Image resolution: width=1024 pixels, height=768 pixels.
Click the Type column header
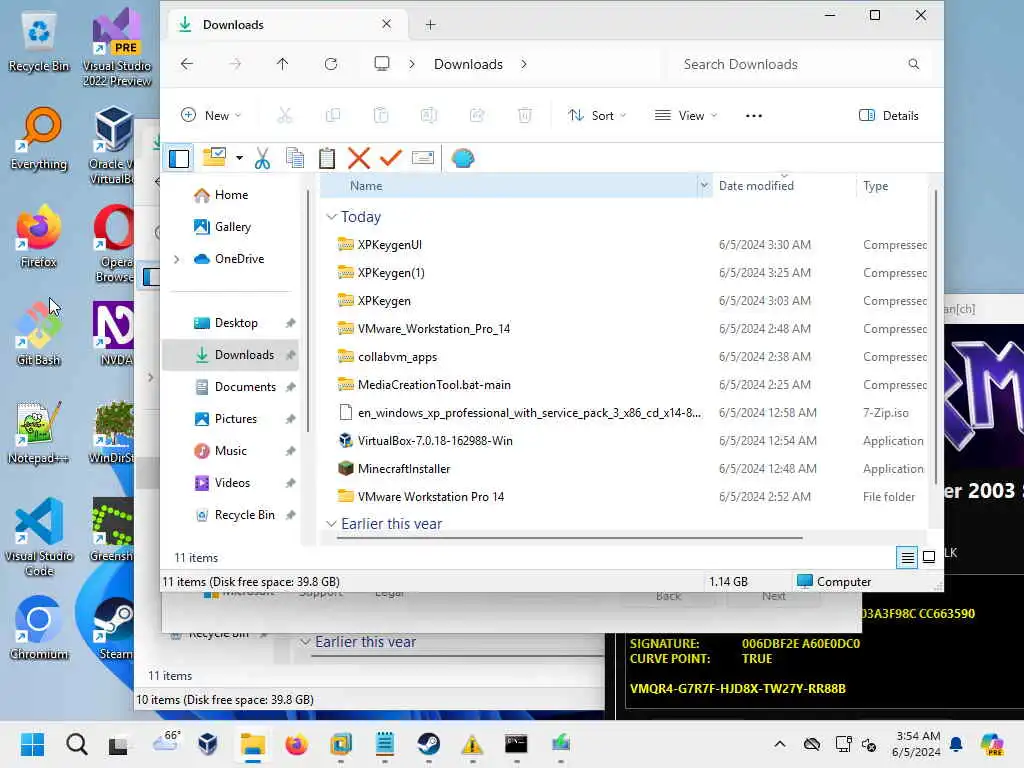click(x=876, y=186)
